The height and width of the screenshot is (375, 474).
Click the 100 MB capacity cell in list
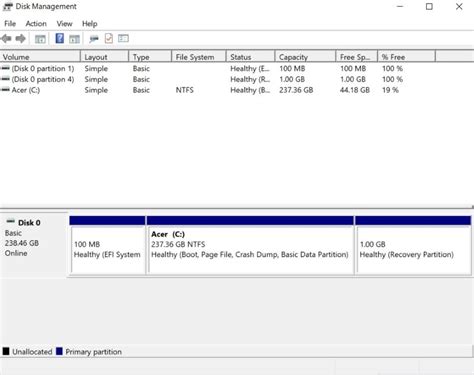292,69
